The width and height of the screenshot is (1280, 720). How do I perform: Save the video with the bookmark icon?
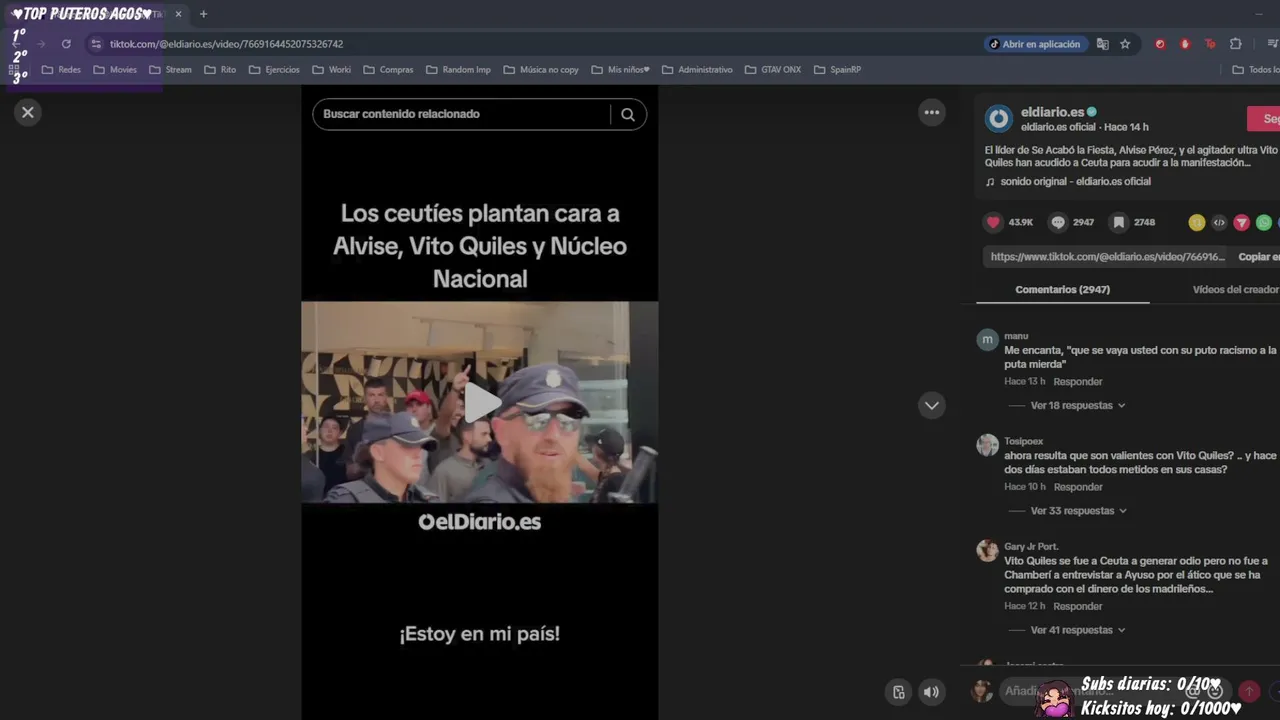click(1119, 222)
